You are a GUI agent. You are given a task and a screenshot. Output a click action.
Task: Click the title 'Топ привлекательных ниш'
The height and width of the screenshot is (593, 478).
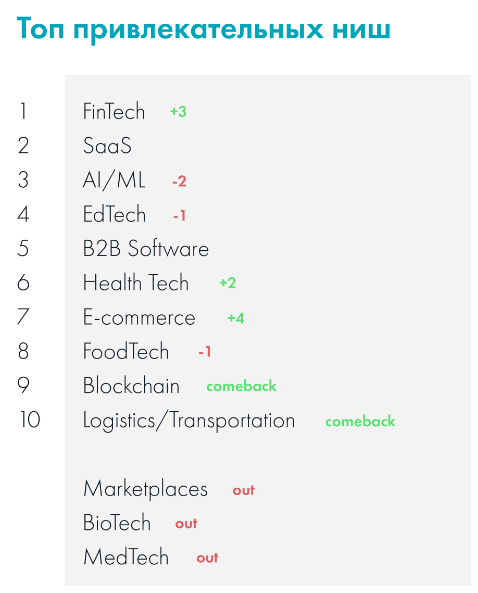[x=203, y=29]
